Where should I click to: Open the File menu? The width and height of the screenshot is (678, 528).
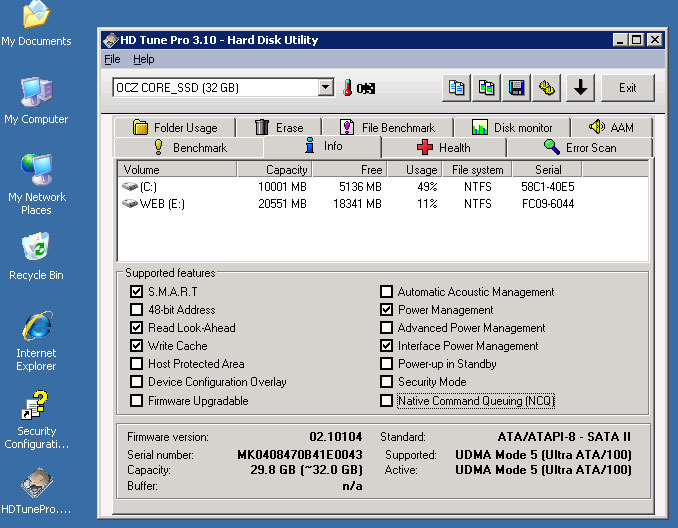point(112,59)
